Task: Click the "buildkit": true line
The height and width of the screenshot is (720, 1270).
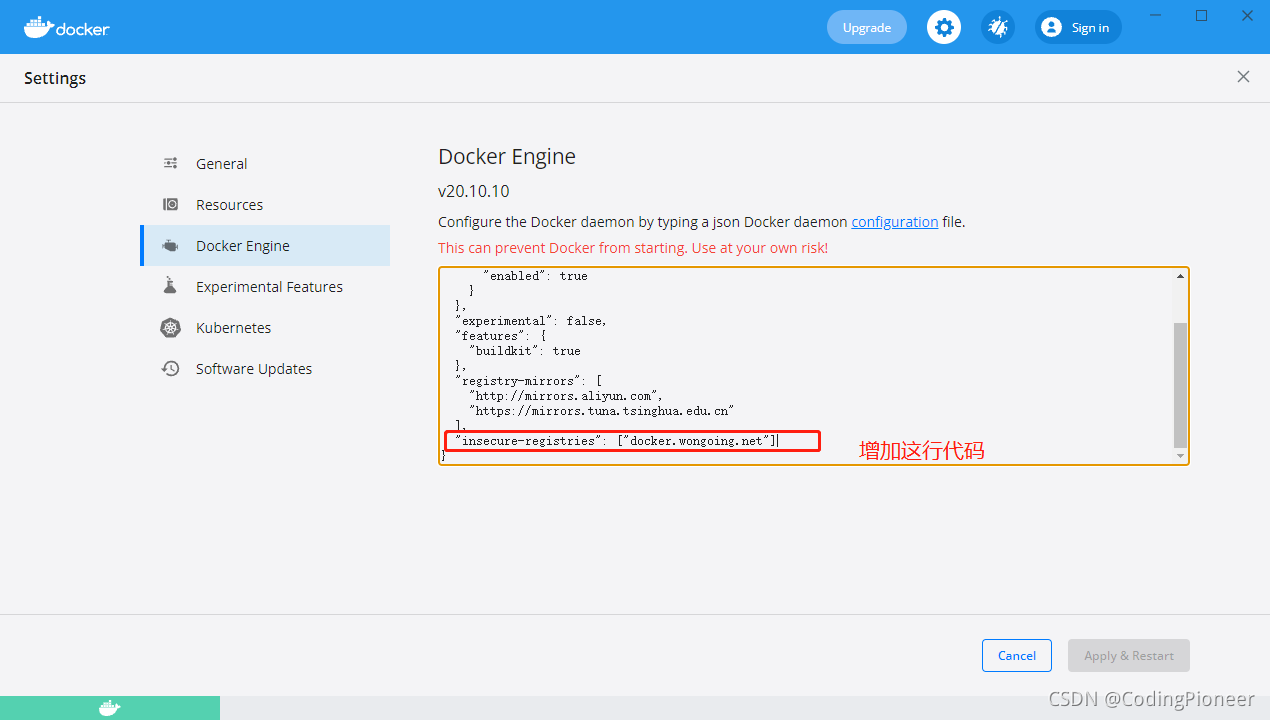Action: pos(525,351)
